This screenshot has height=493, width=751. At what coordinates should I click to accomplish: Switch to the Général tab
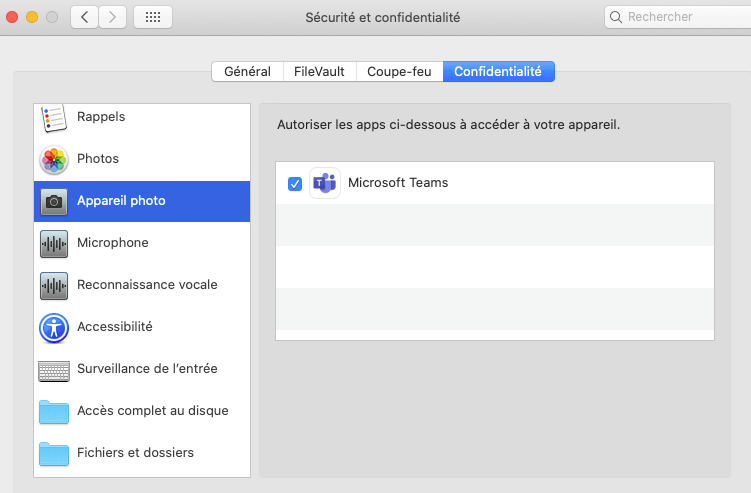point(247,72)
